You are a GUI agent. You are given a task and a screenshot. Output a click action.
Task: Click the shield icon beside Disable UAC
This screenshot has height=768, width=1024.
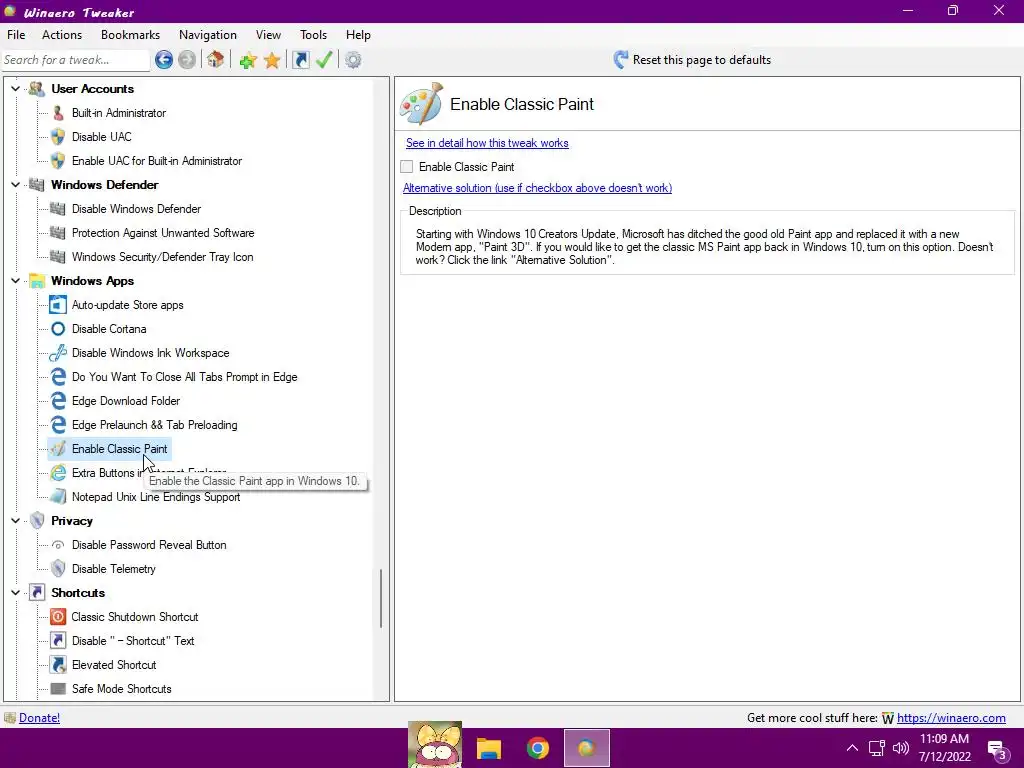click(x=58, y=137)
